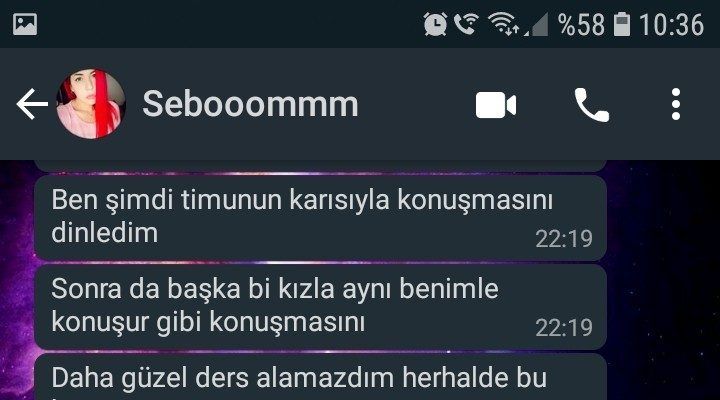
Task: Tap the Wi-Fi signal status icon
Action: click(503, 24)
